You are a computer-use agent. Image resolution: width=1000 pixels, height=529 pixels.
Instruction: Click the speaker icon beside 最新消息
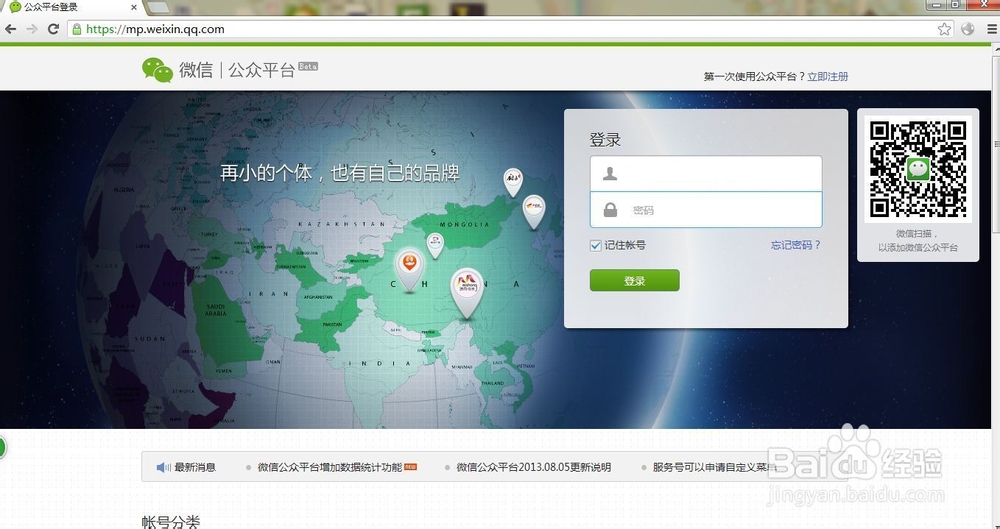click(x=163, y=468)
